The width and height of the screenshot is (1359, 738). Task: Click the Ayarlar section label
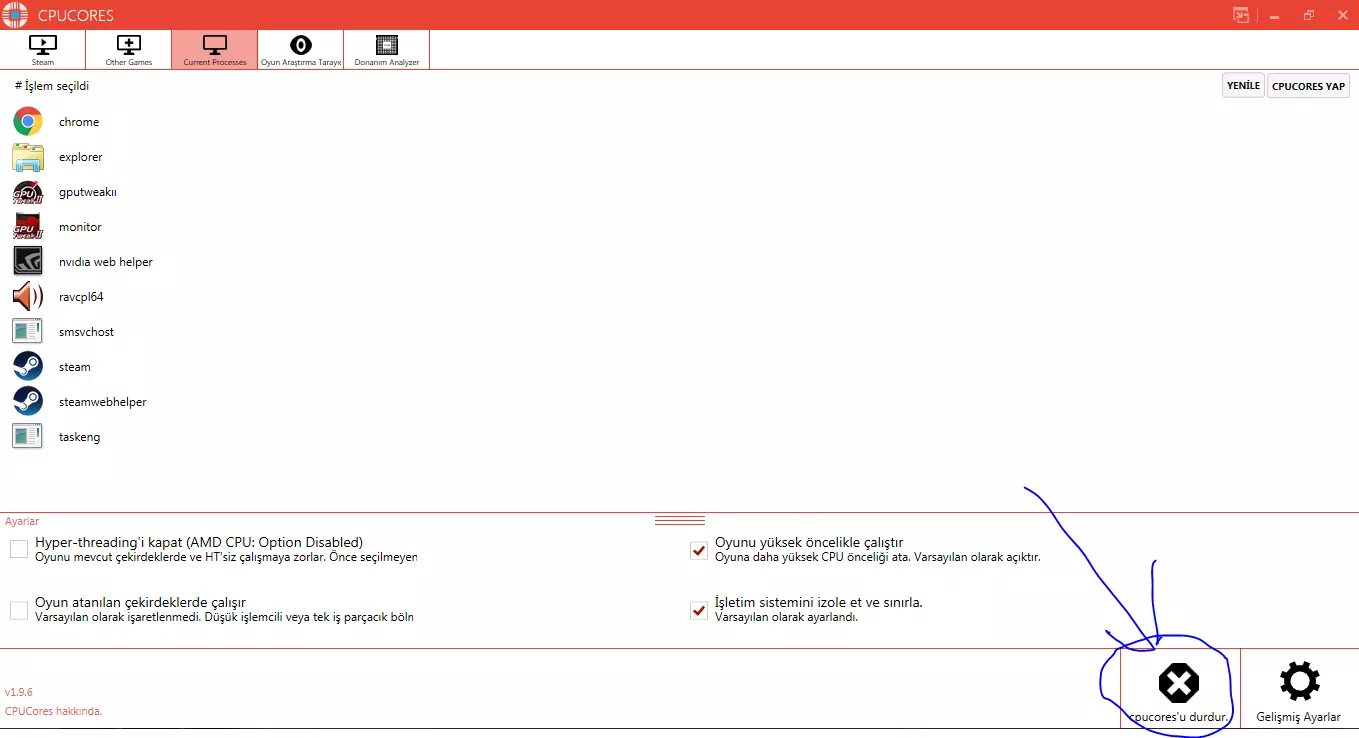point(22,521)
